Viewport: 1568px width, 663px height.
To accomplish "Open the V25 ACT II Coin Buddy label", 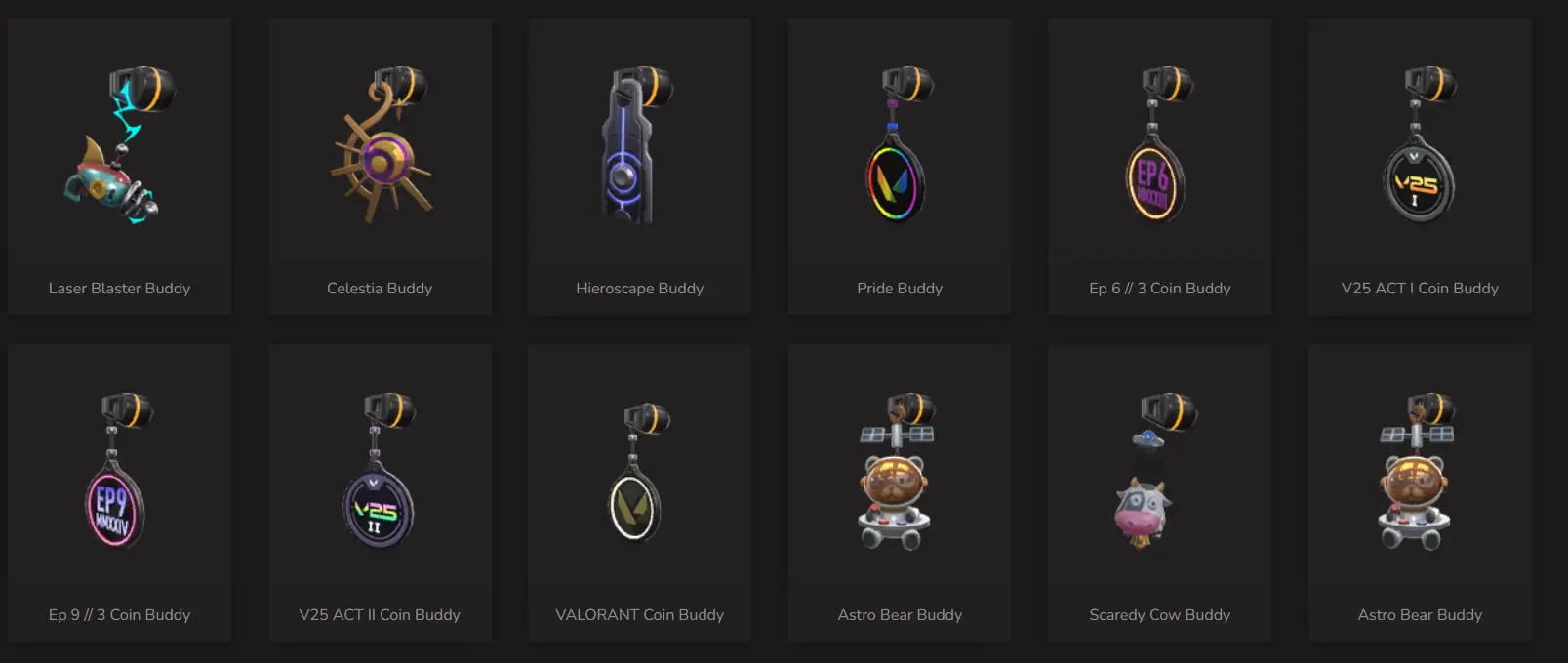I will point(380,615).
